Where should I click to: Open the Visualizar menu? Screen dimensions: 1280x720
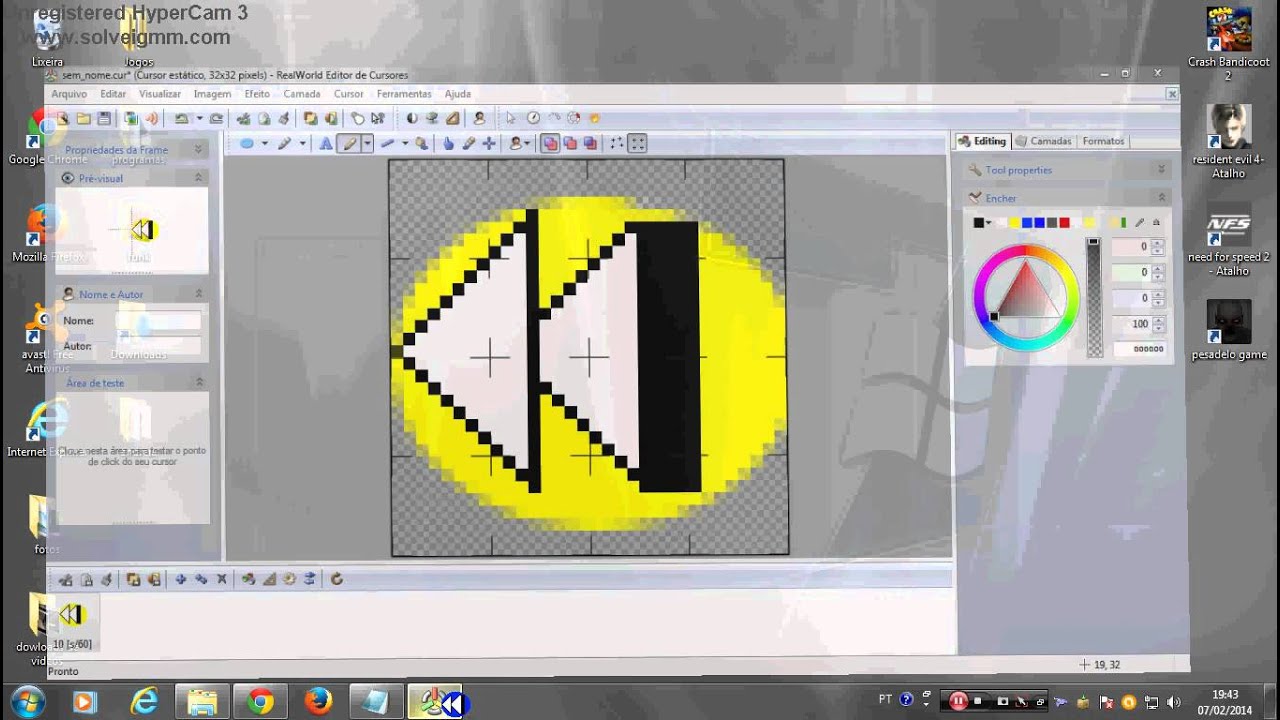[x=160, y=94]
